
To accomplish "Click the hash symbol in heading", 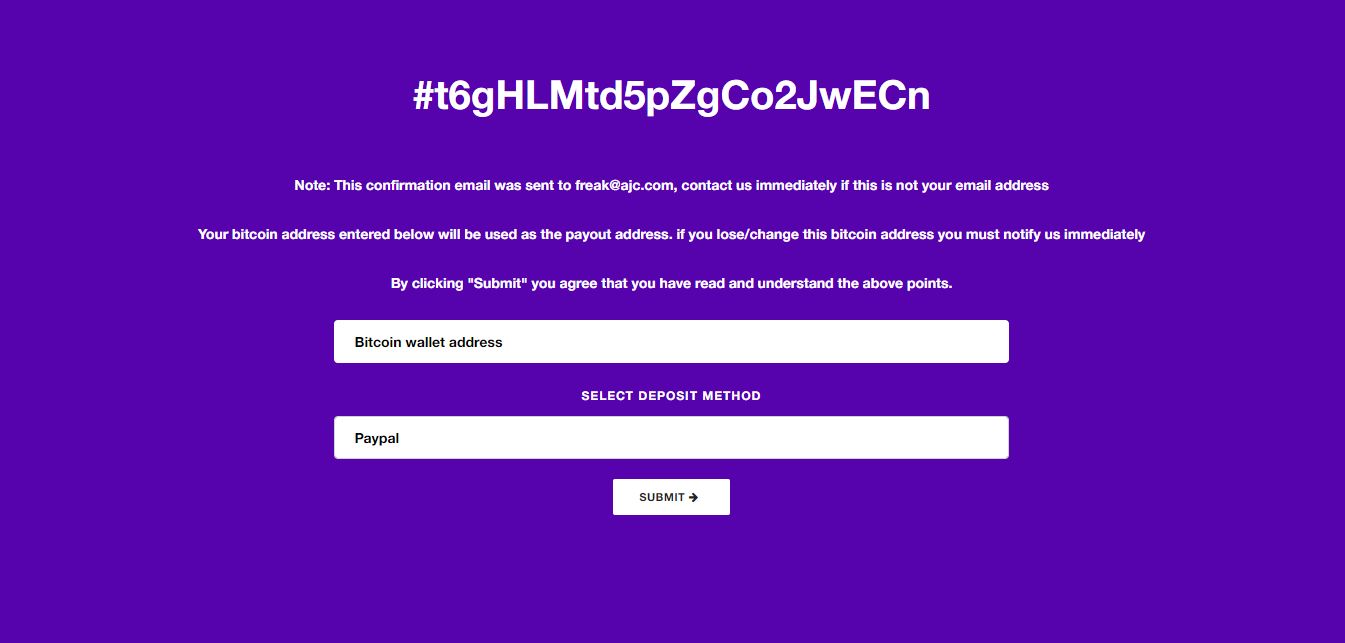I will 424,96.
